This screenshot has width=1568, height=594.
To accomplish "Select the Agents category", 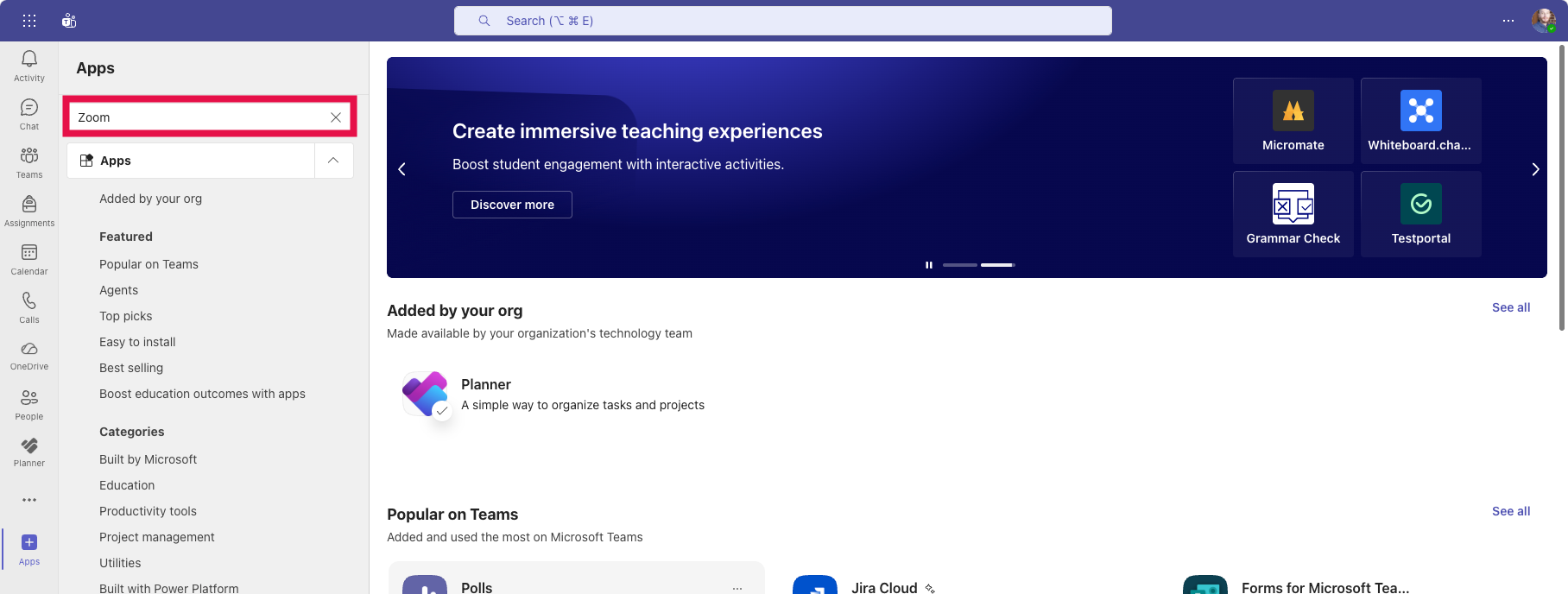I will point(118,290).
